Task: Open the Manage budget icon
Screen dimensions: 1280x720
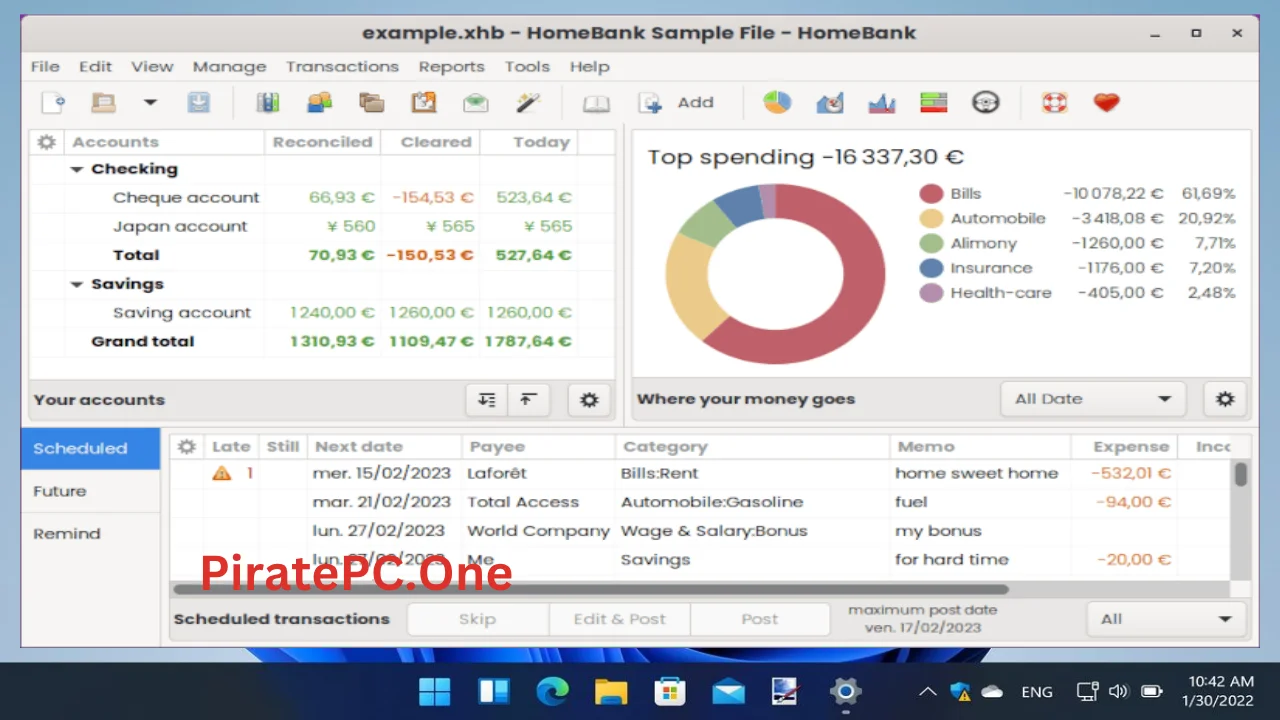Action: click(x=475, y=102)
